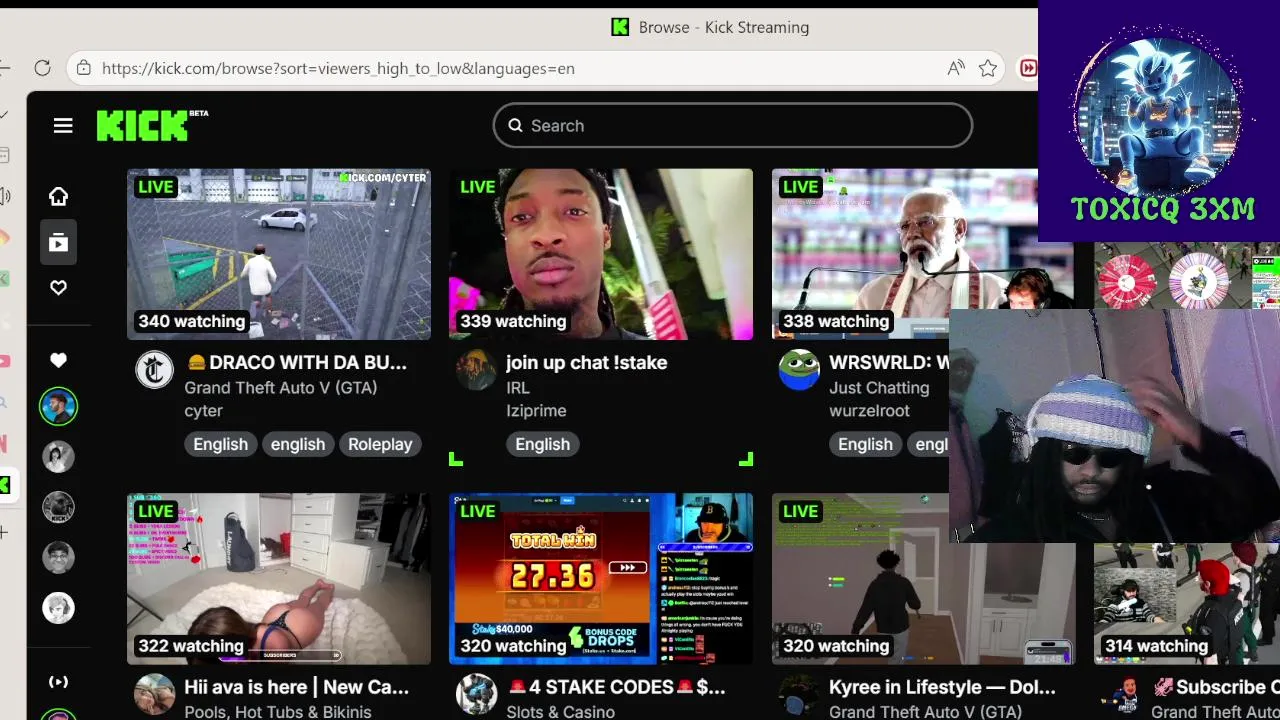Open the 340 watching GTA stream thumbnail
This screenshot has width=1280, height=720.
pos(279,254)
